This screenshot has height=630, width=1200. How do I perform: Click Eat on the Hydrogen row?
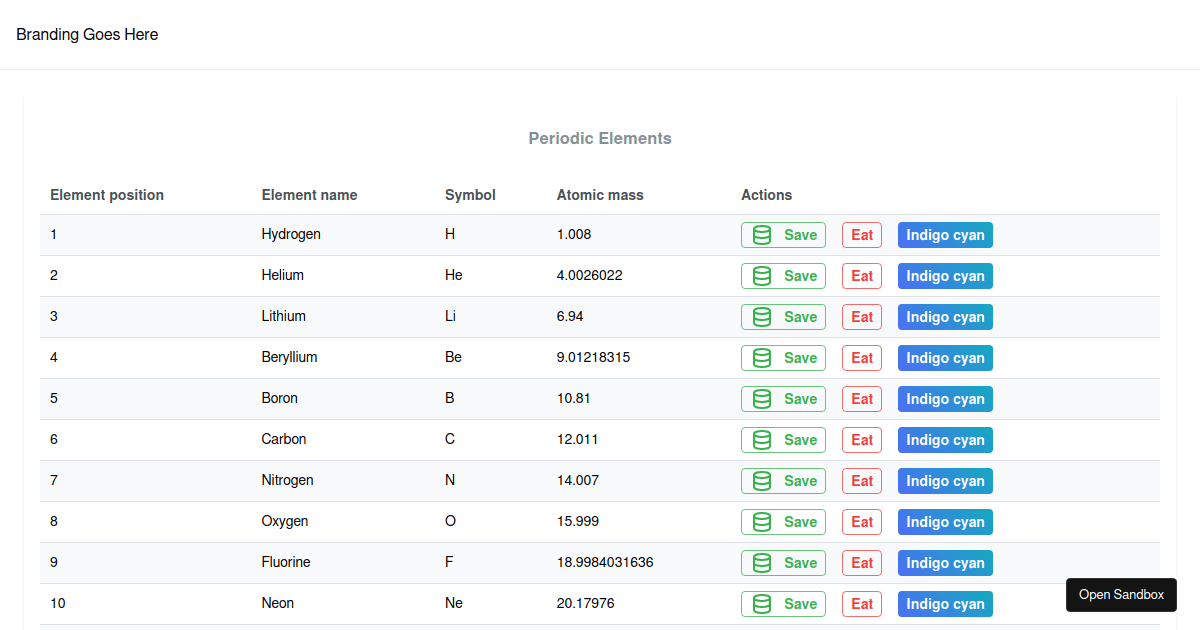point(861,234)
